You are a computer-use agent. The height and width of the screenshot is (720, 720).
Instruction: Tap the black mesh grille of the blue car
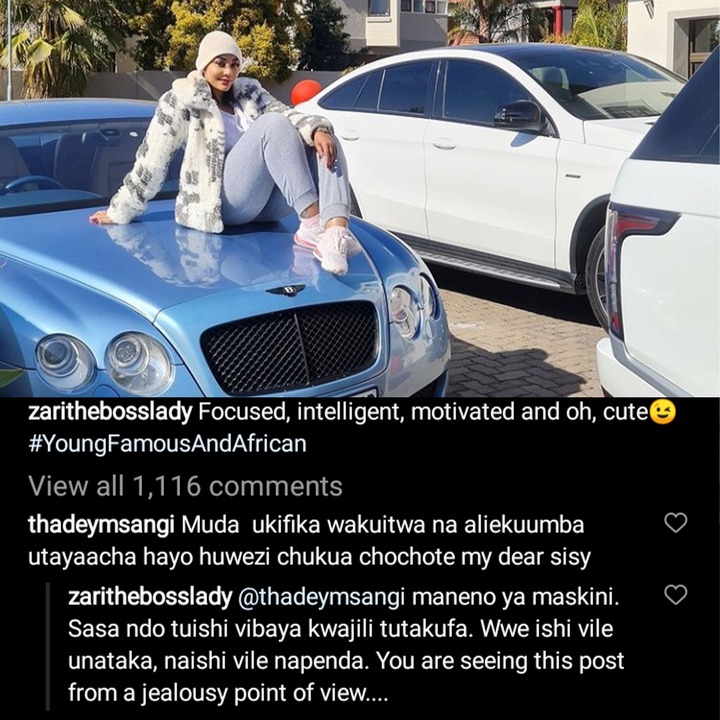click(x=290, y=347)
